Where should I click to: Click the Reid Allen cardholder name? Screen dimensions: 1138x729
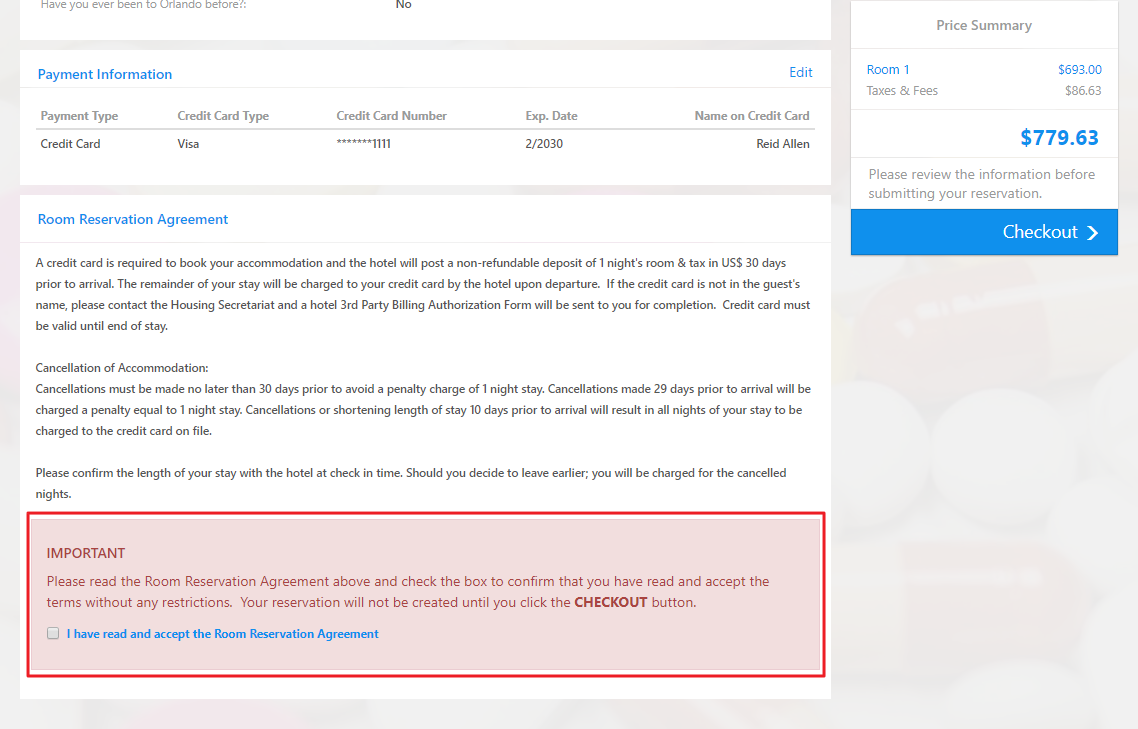click(x=782, y=144)
